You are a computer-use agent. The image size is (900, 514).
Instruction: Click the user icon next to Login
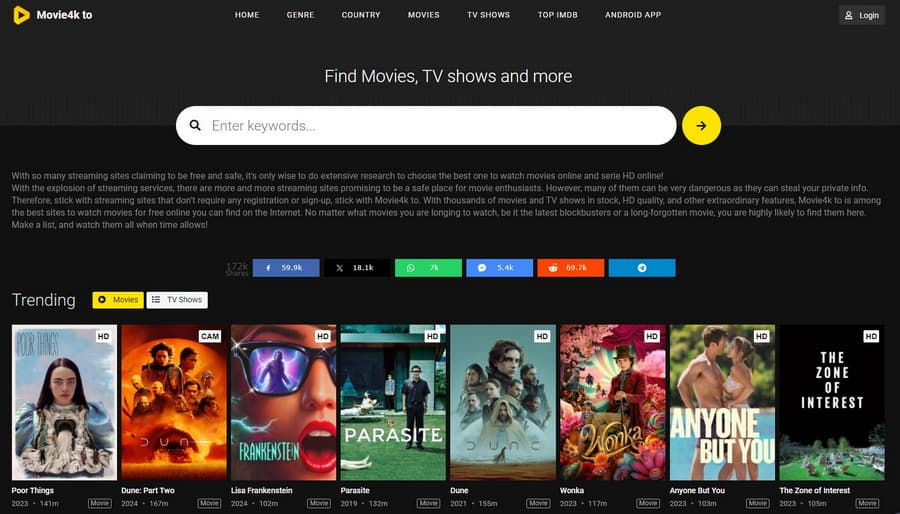click(849, 15)
